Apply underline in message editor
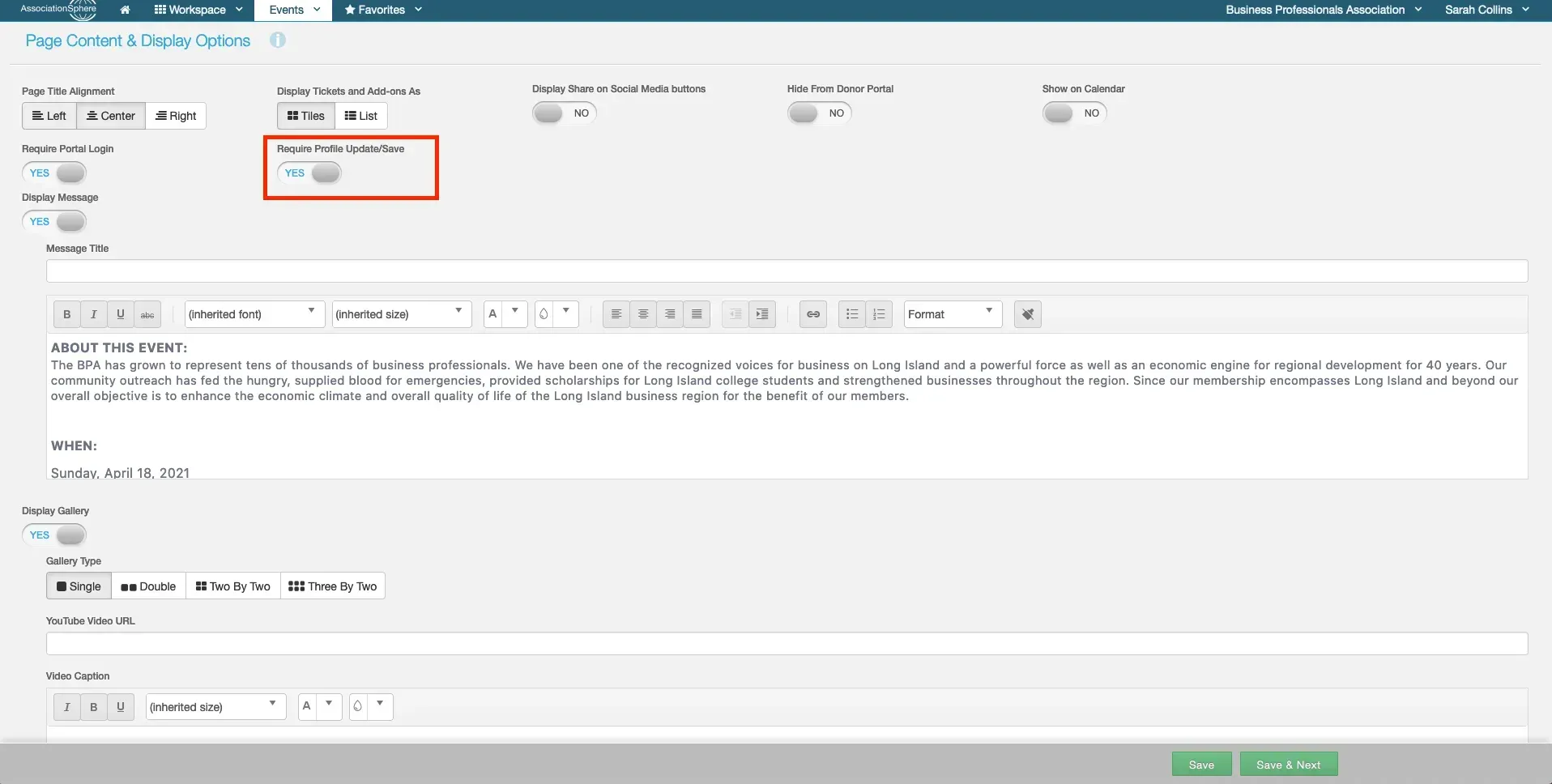 coord(121,314)
